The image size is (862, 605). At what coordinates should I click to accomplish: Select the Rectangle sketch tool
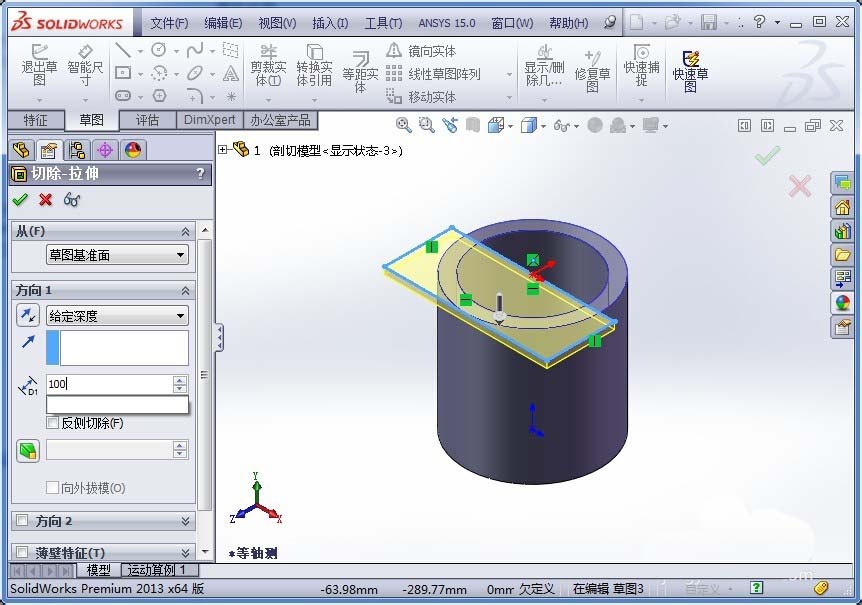123,73
